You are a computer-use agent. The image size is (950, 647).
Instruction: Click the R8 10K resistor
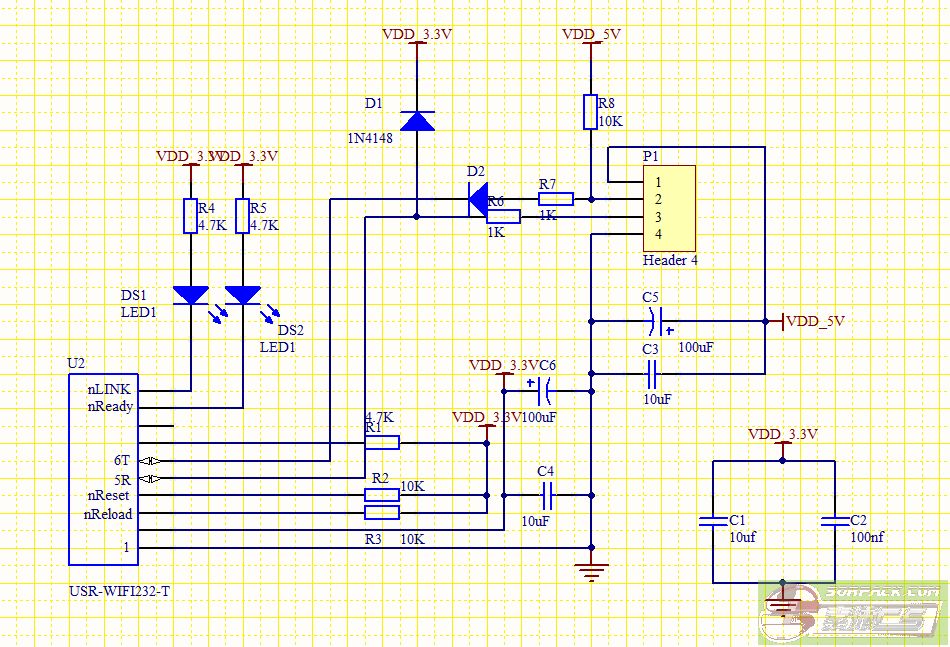click(590, 112)
